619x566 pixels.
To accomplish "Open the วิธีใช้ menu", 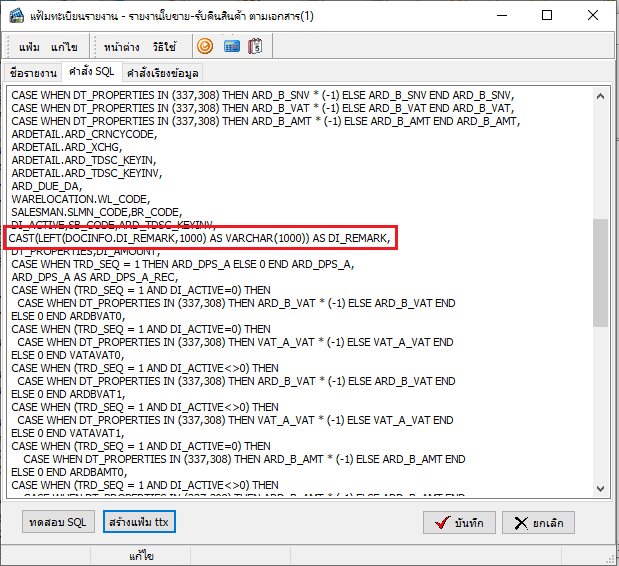I will [x=164, y=47].
